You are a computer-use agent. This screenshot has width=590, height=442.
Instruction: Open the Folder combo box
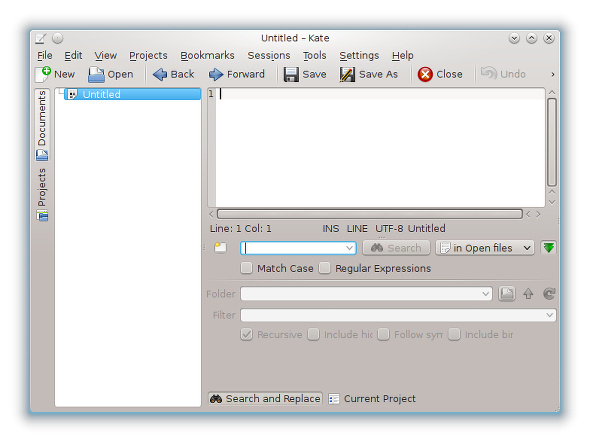[x=366, y=293]
